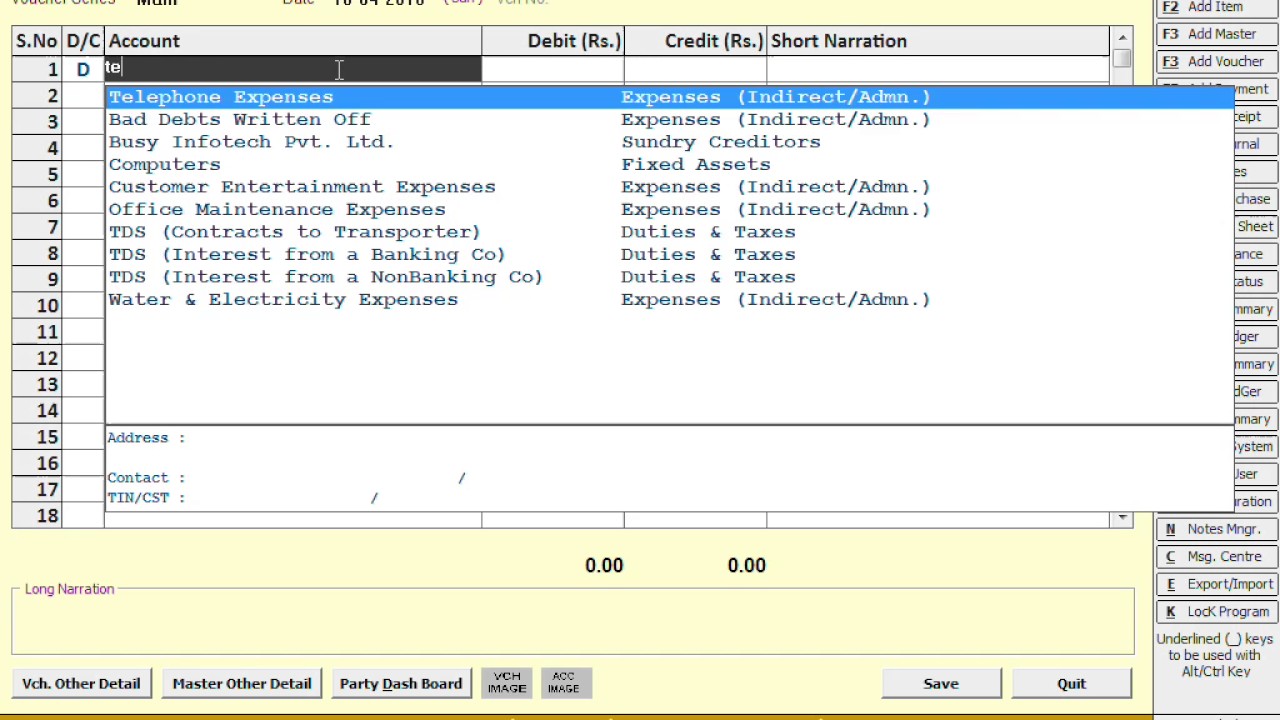The image size is (1280, 720).
Task: Choose Customer Entertainment Expenses account
Action: (x=670, y=187)
